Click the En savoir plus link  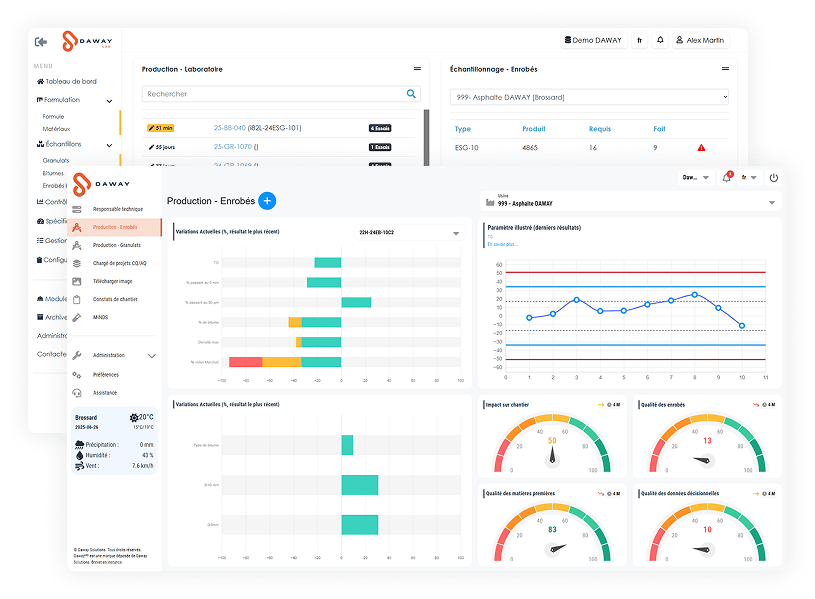click(503, 243)
